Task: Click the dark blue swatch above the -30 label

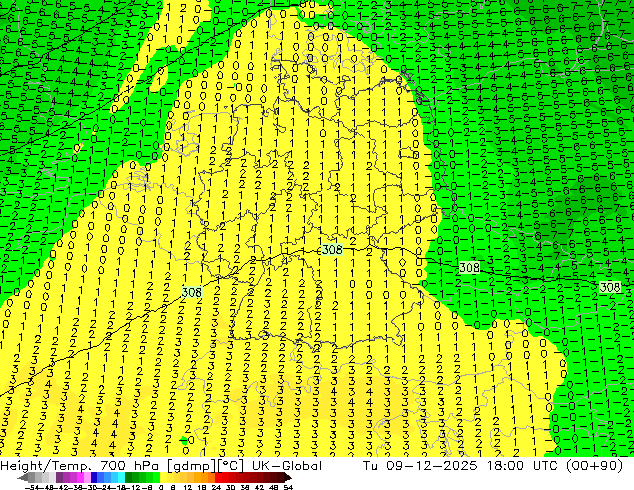Action: pos(94,477)
